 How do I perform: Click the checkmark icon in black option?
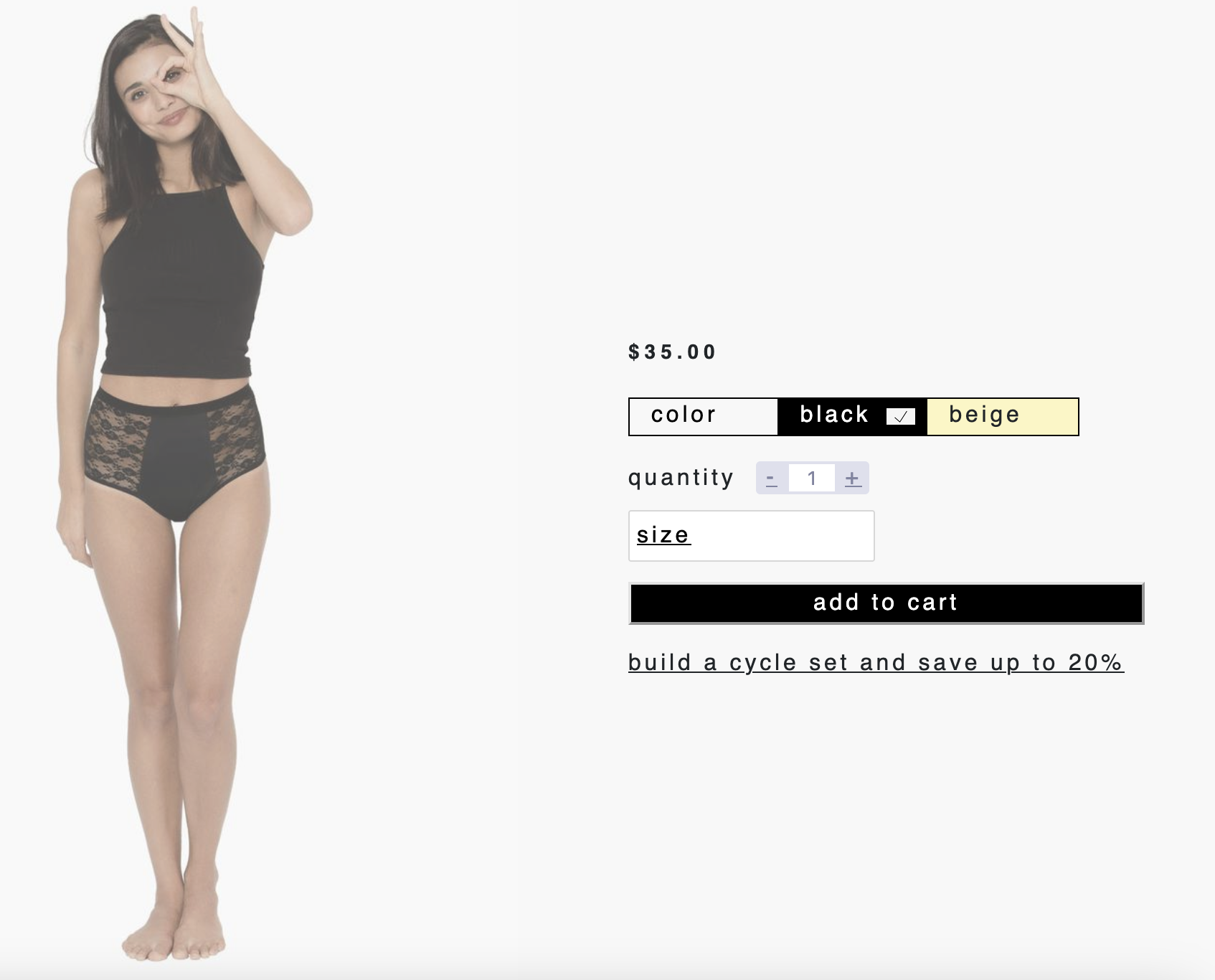click(901, 417)
